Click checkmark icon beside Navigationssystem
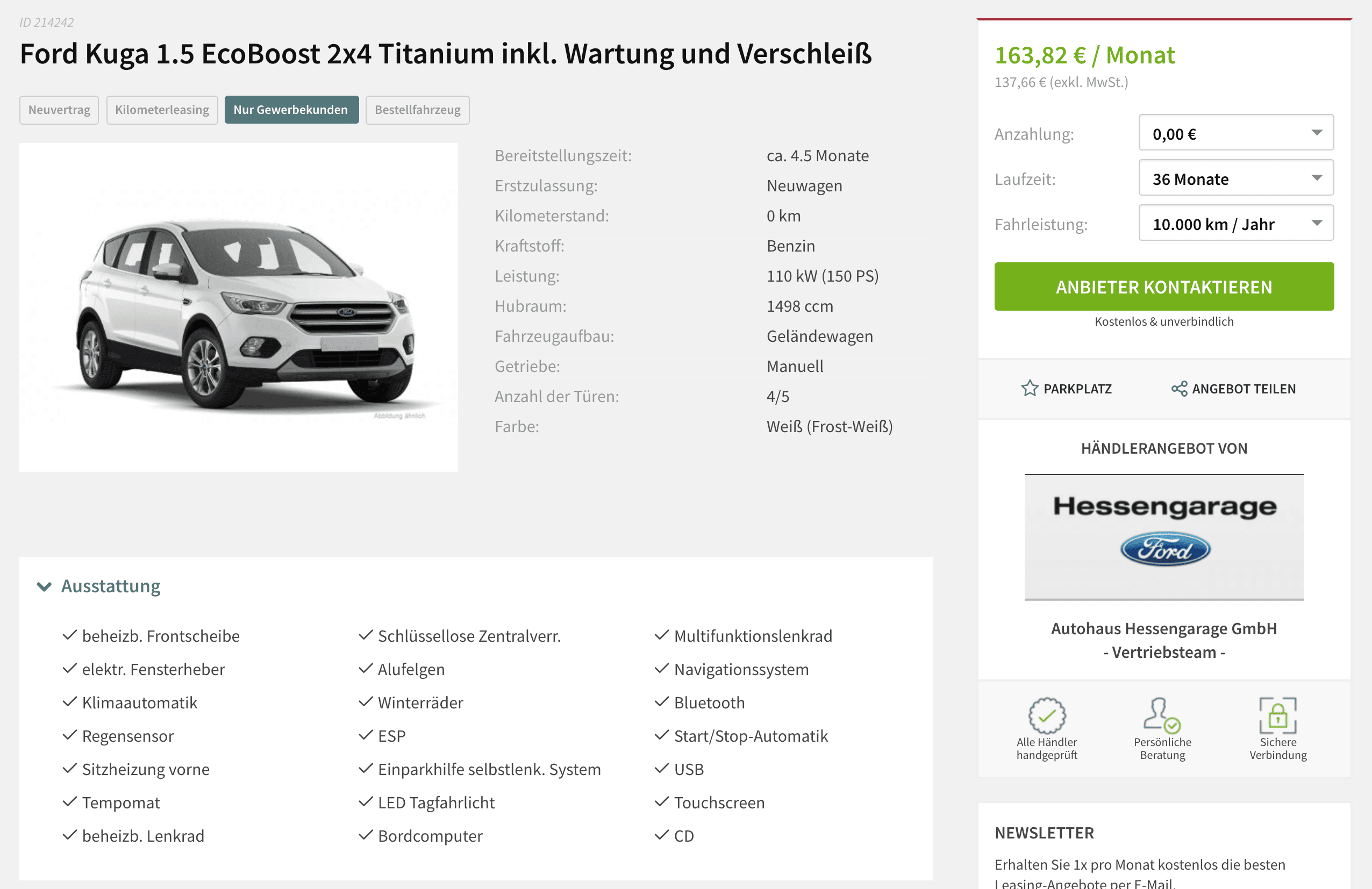 click(662, 668)
